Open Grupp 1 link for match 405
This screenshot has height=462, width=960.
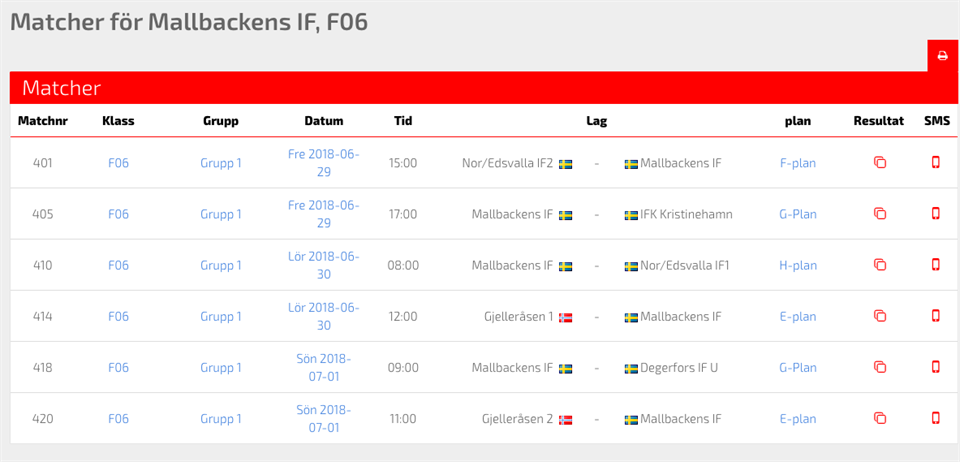(x=220, y=214)
